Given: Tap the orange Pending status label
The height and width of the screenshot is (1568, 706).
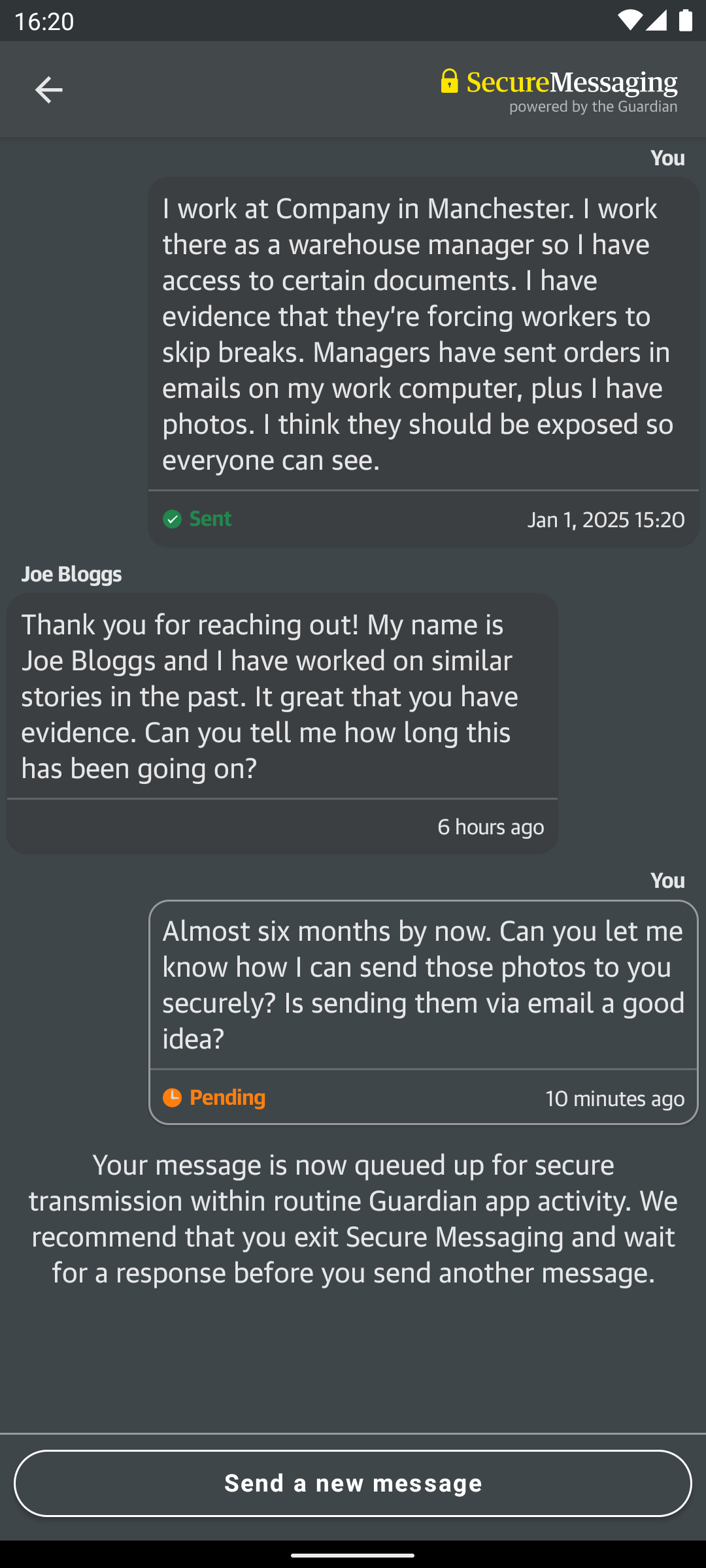Looking at the screenshot, I should [227, 1098].
